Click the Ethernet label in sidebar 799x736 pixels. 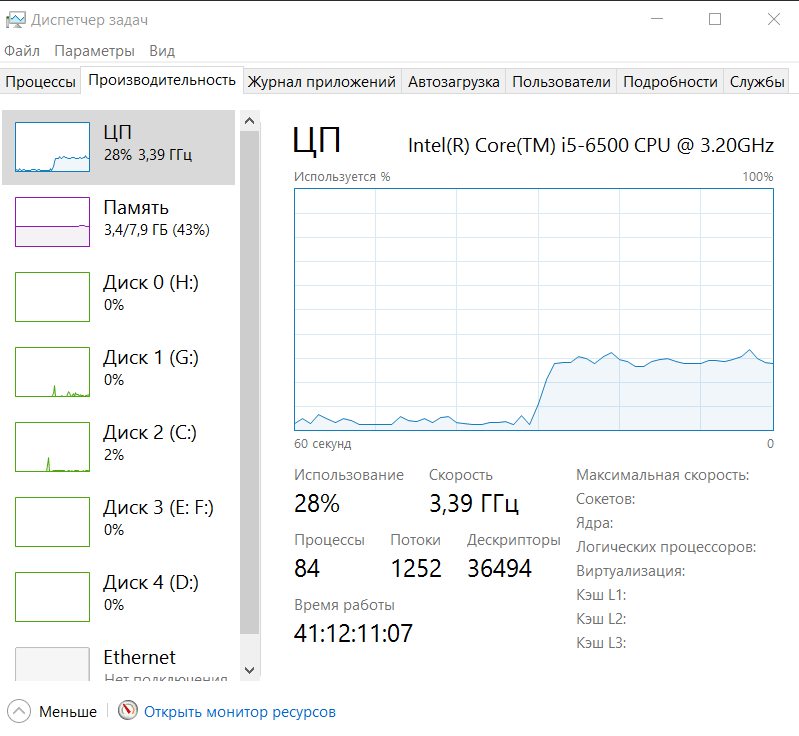pos(140,657)
